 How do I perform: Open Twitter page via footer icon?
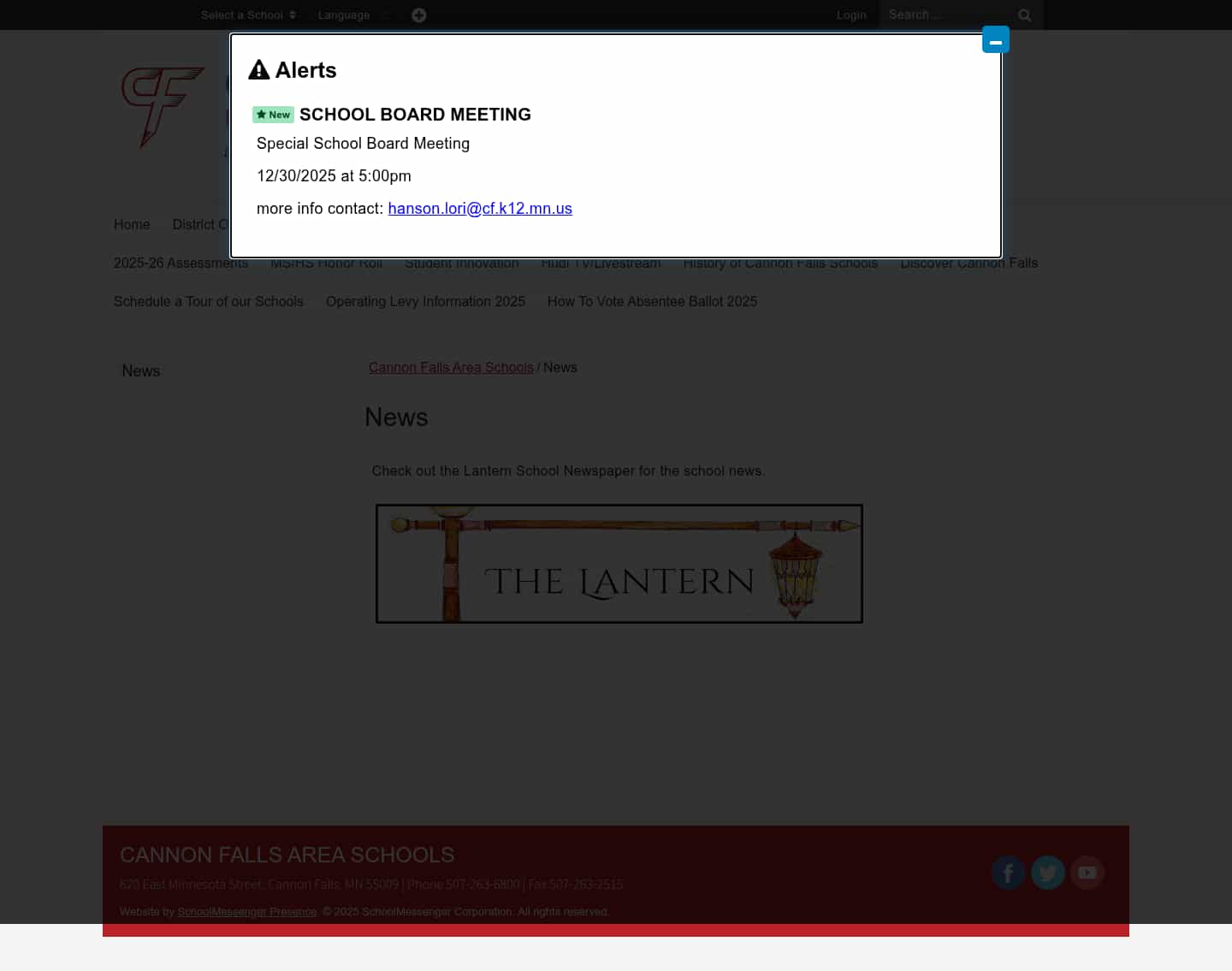point(1047,872)
